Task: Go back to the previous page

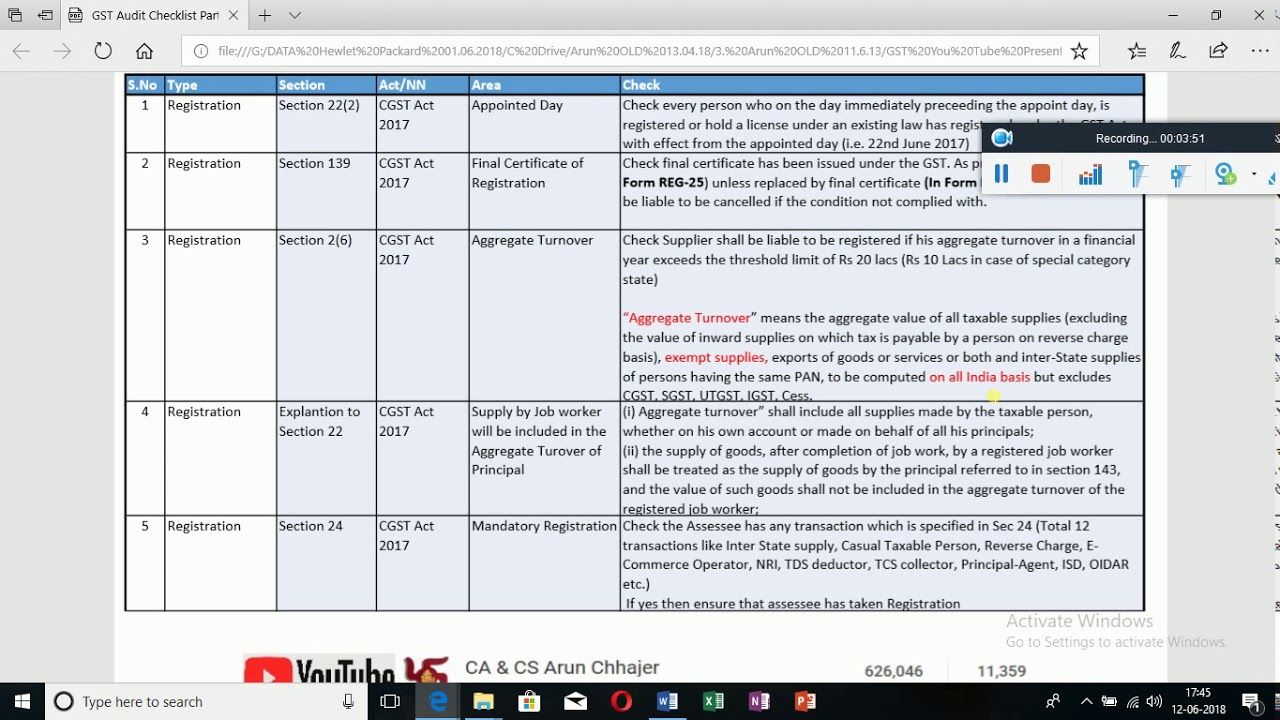Action: [x=21, y=51]
